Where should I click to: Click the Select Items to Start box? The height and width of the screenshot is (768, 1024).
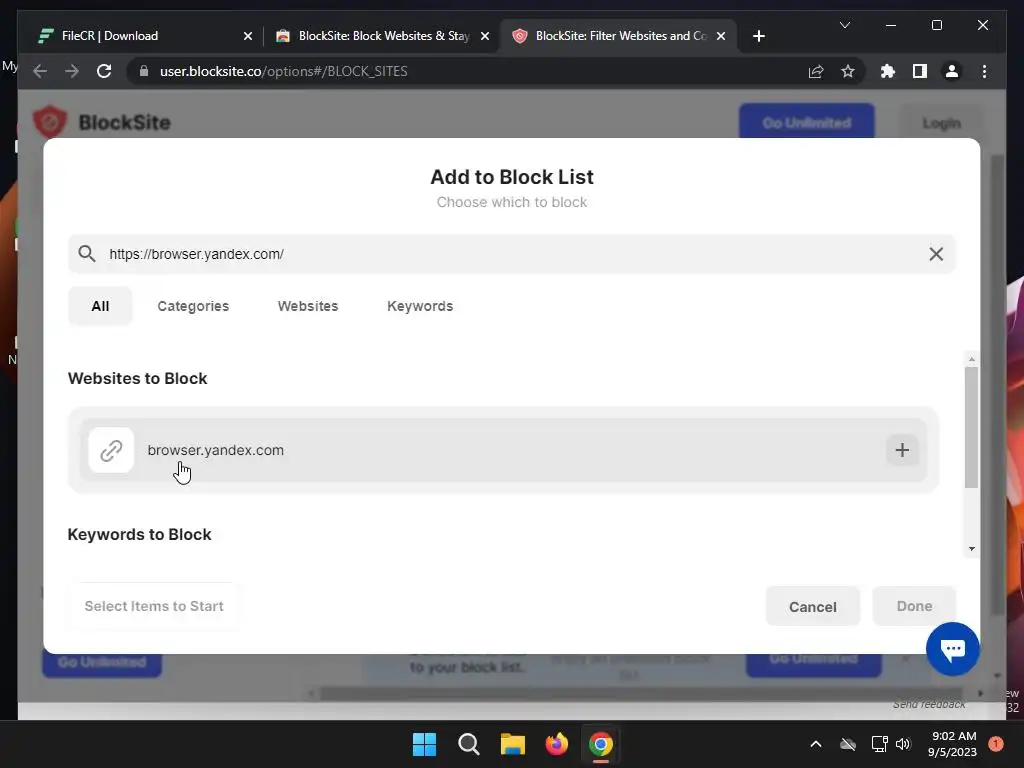click(154, 606)
